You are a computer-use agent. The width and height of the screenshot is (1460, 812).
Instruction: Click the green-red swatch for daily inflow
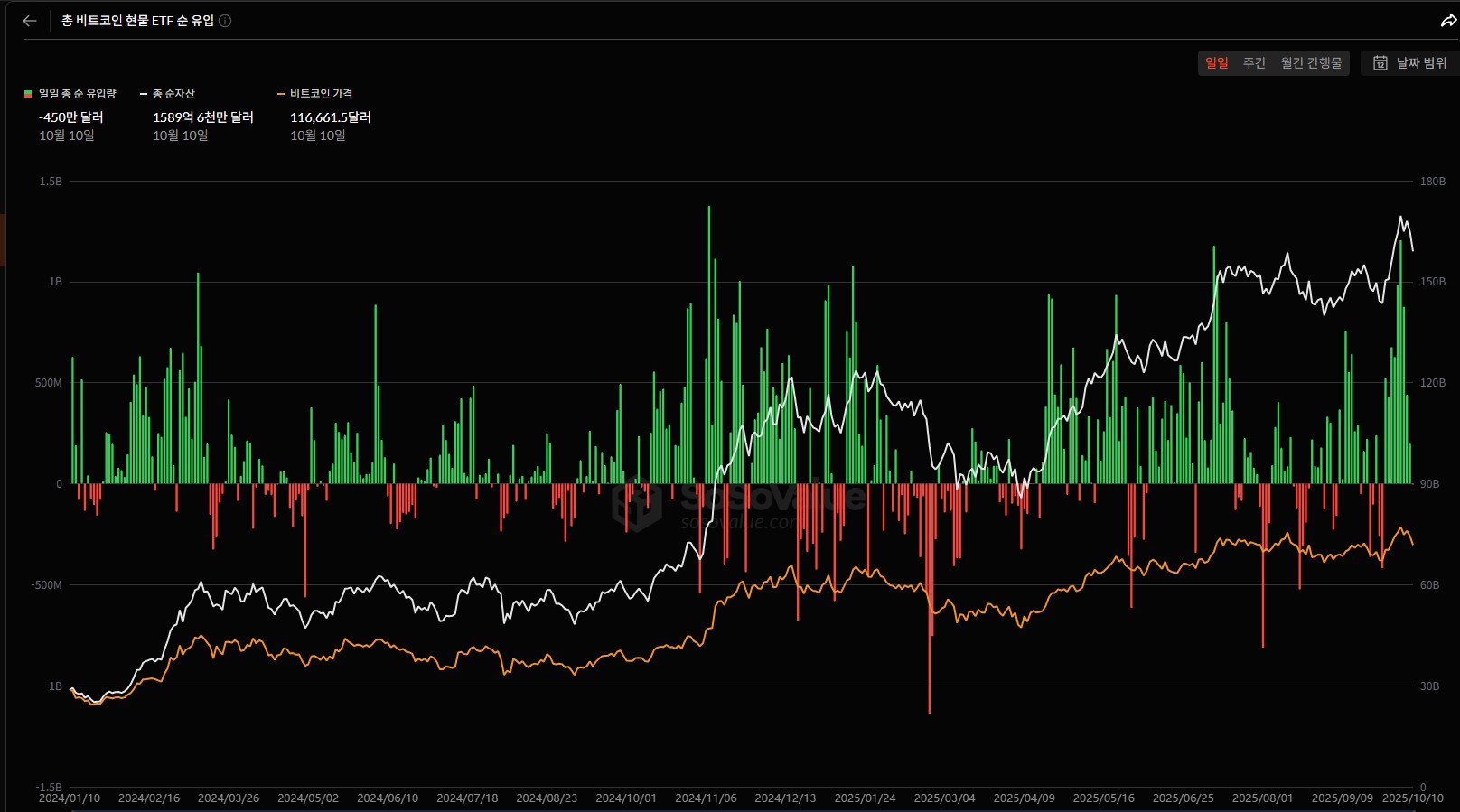(x=28, y=94)
